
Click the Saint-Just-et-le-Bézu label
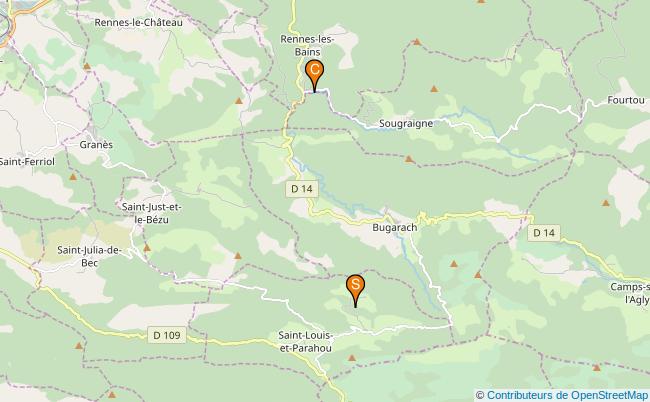click(151, 213)
